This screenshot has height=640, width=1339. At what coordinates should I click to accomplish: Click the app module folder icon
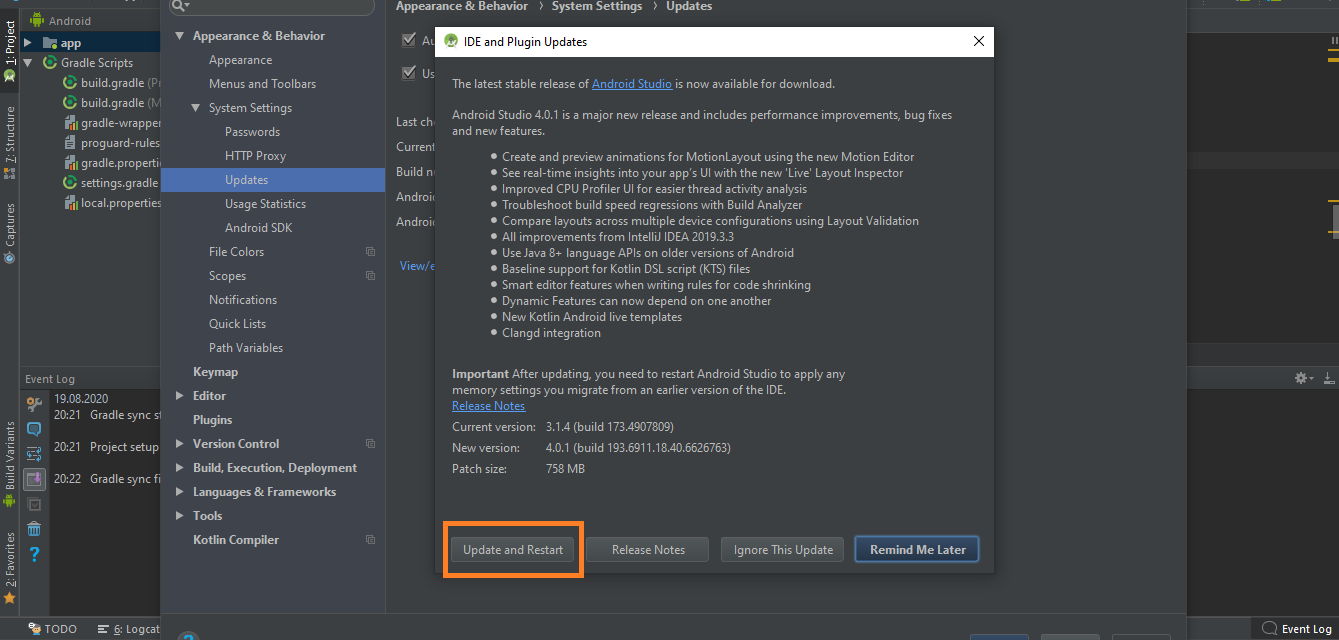tap(49, 43)
